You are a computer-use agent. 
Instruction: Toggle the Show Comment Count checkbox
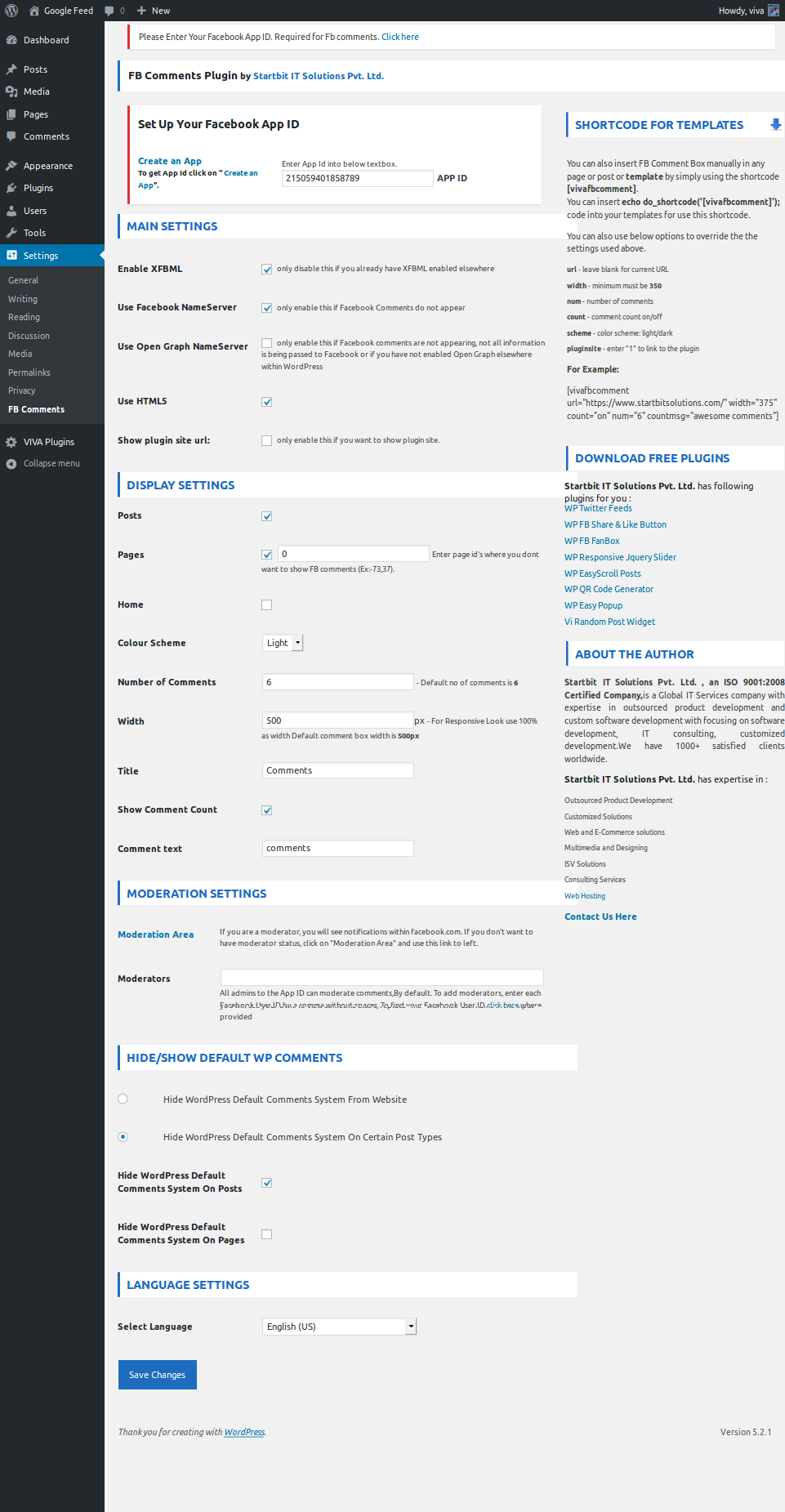266,810
